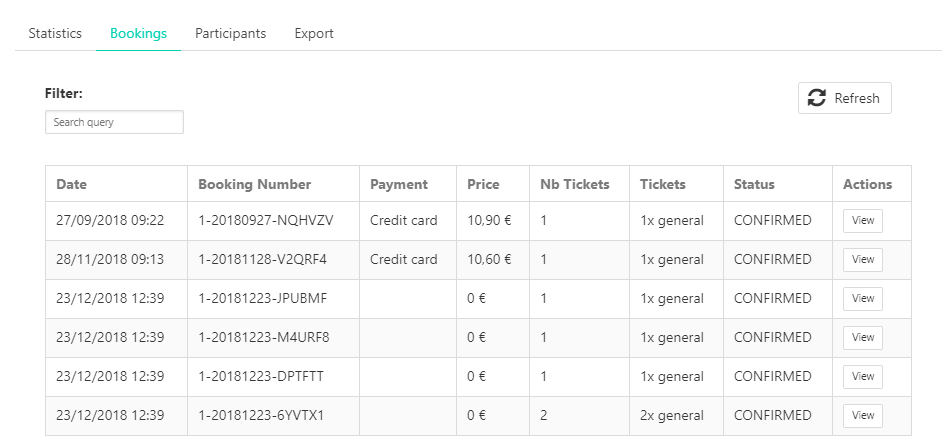The width and height of the screenshot is (944, 448).
Task: Select the 2x general tickets cell
Action: pyautogui.click(x=677, y=415)
